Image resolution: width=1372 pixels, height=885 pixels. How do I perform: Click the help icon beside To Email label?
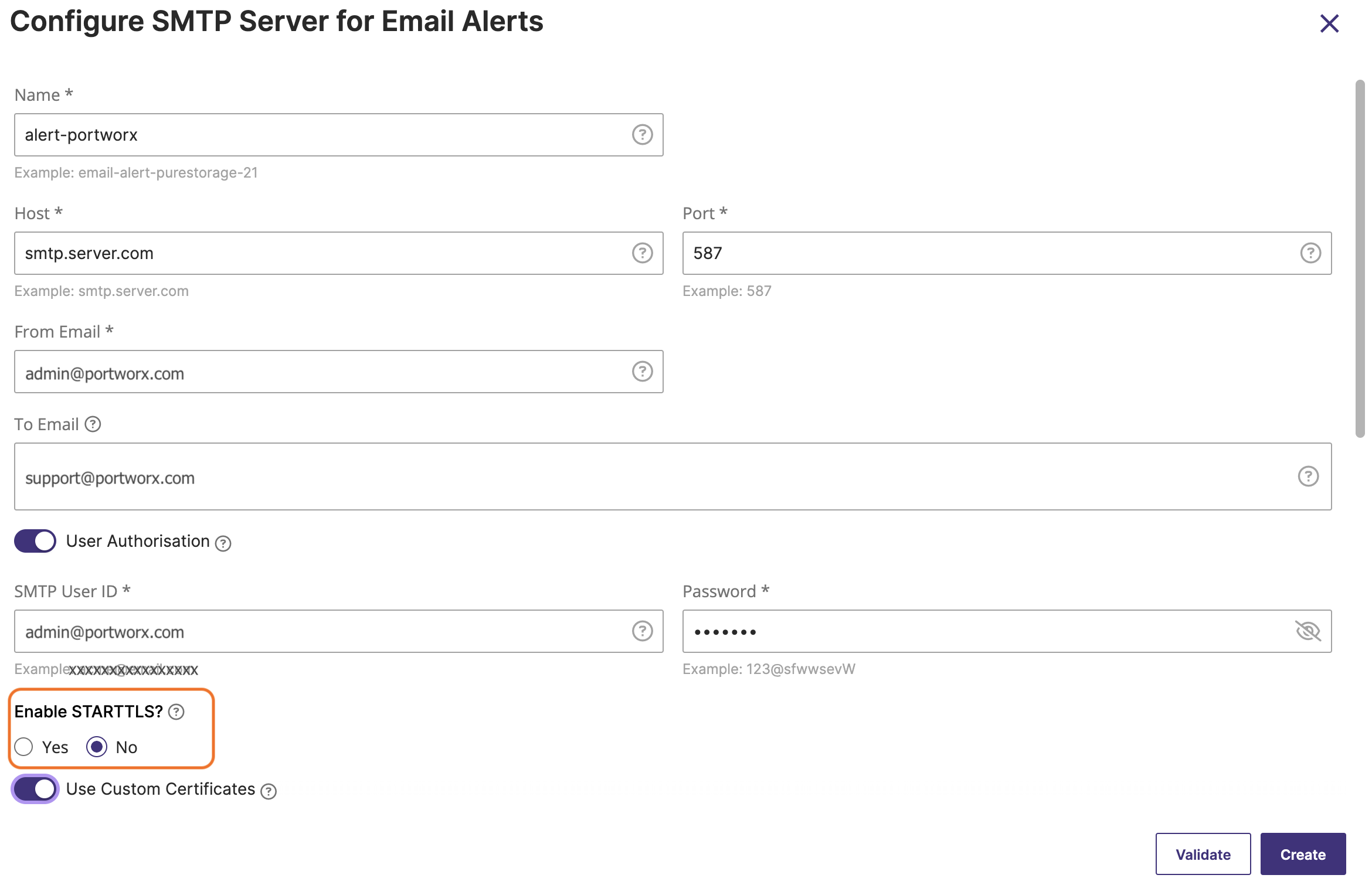(x=93, y=424)
